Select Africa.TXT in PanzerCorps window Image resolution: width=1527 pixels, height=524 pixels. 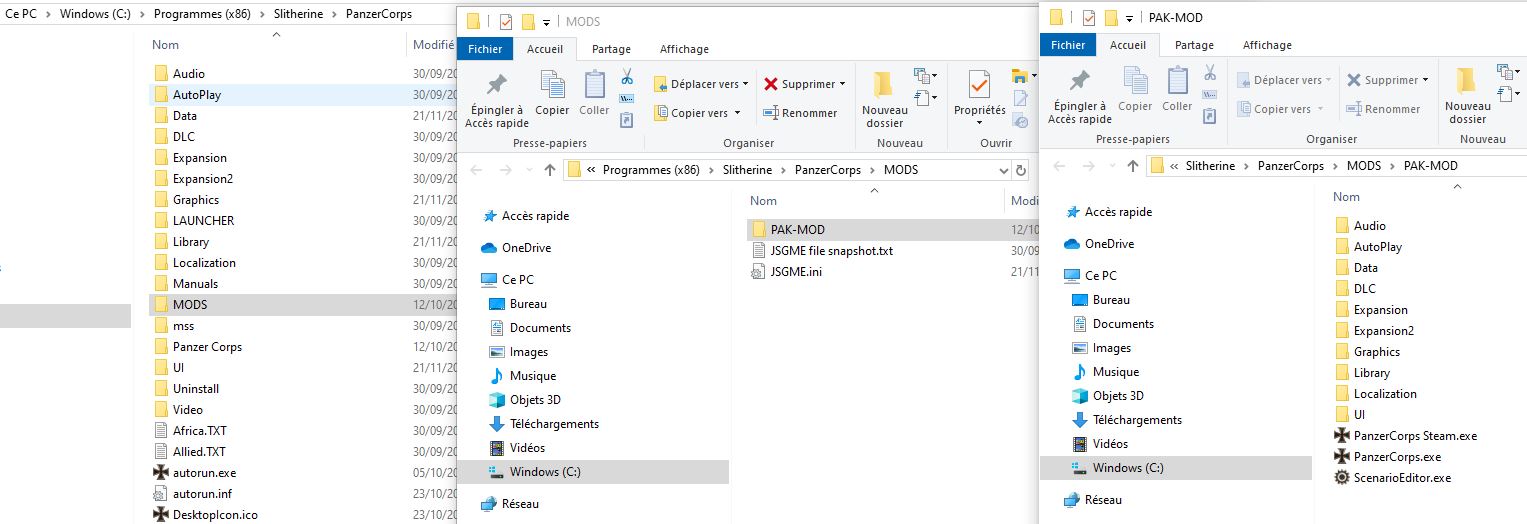tap(190, 431)
